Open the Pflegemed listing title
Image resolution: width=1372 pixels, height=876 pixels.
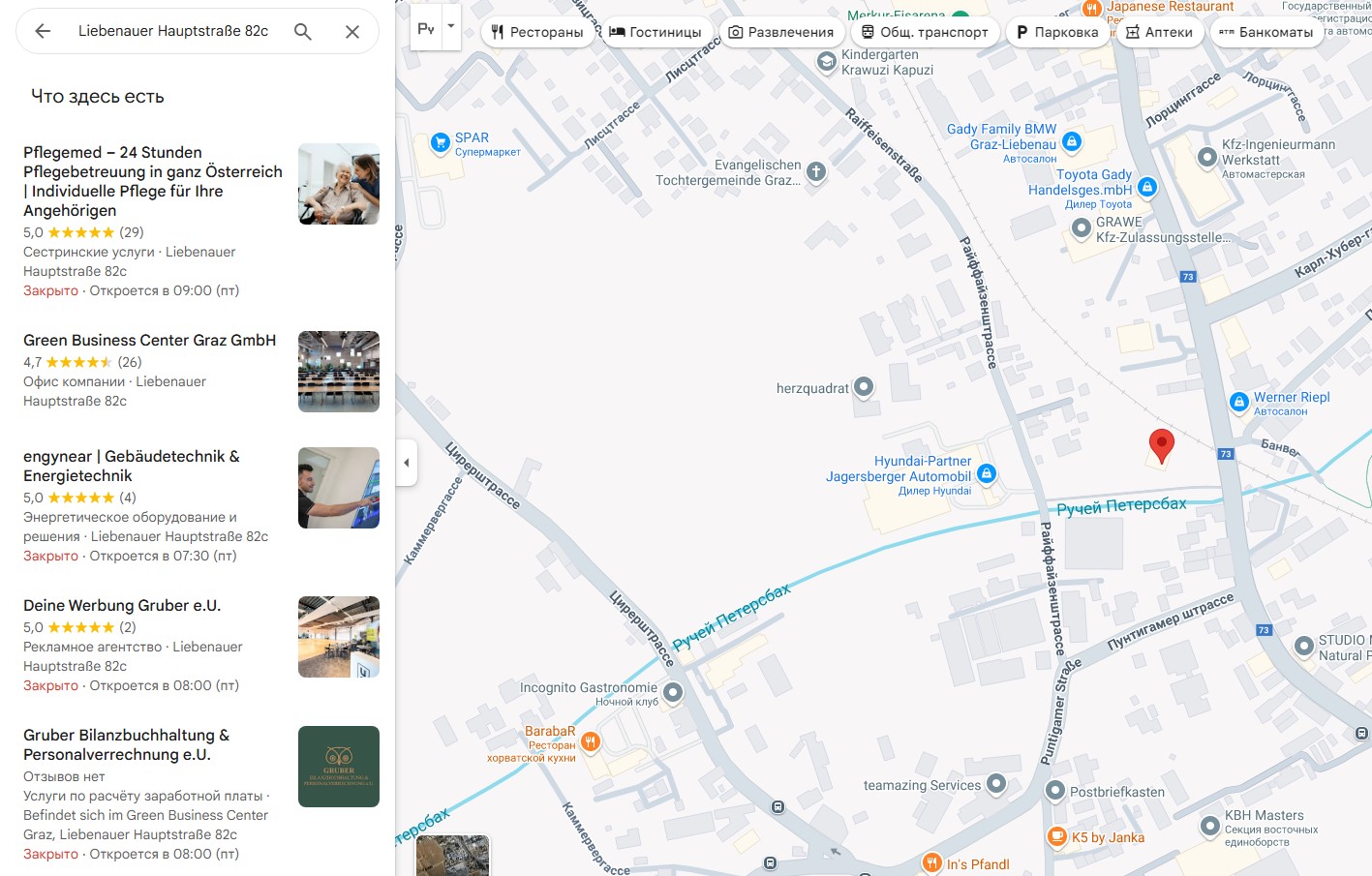coord(153,181)
